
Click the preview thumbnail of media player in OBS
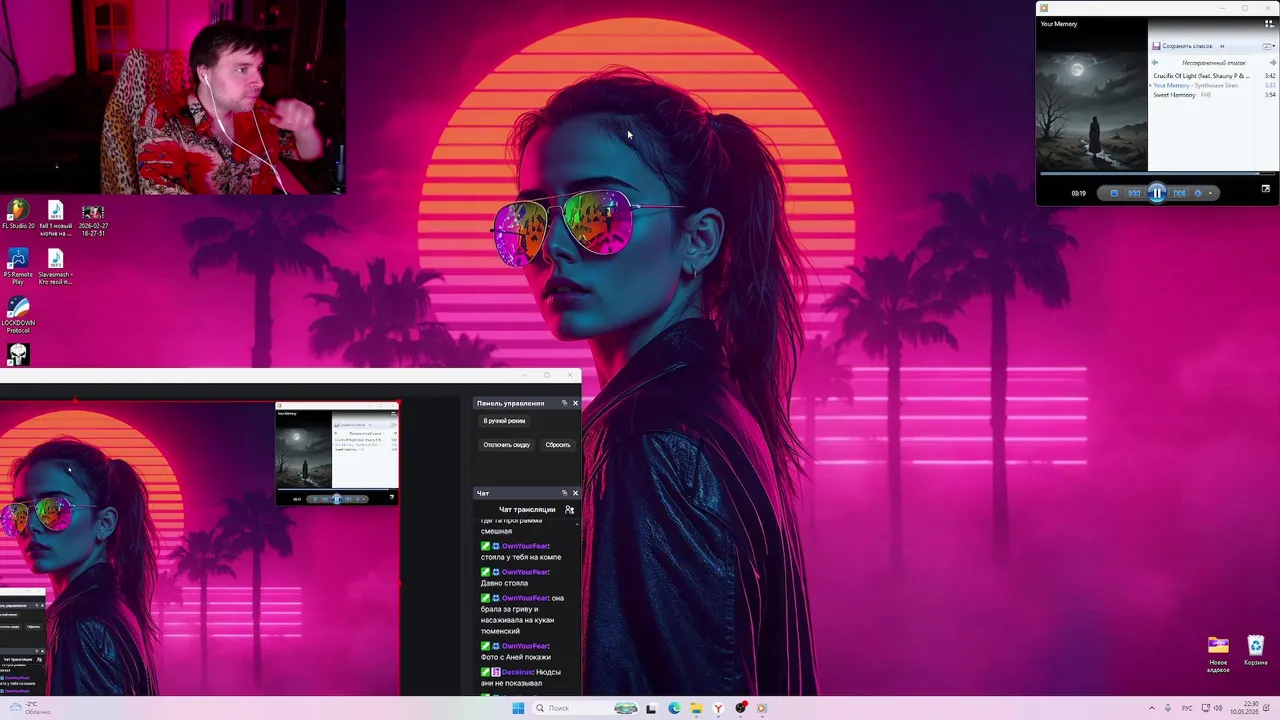[337, 454]
